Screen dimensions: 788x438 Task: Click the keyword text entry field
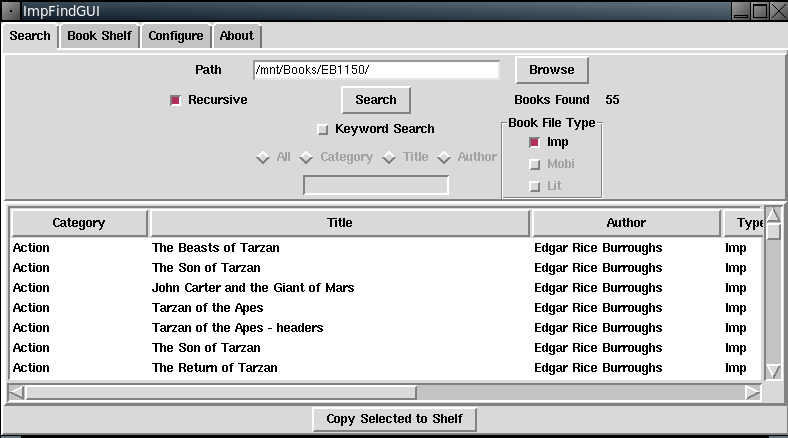[376, 185]
